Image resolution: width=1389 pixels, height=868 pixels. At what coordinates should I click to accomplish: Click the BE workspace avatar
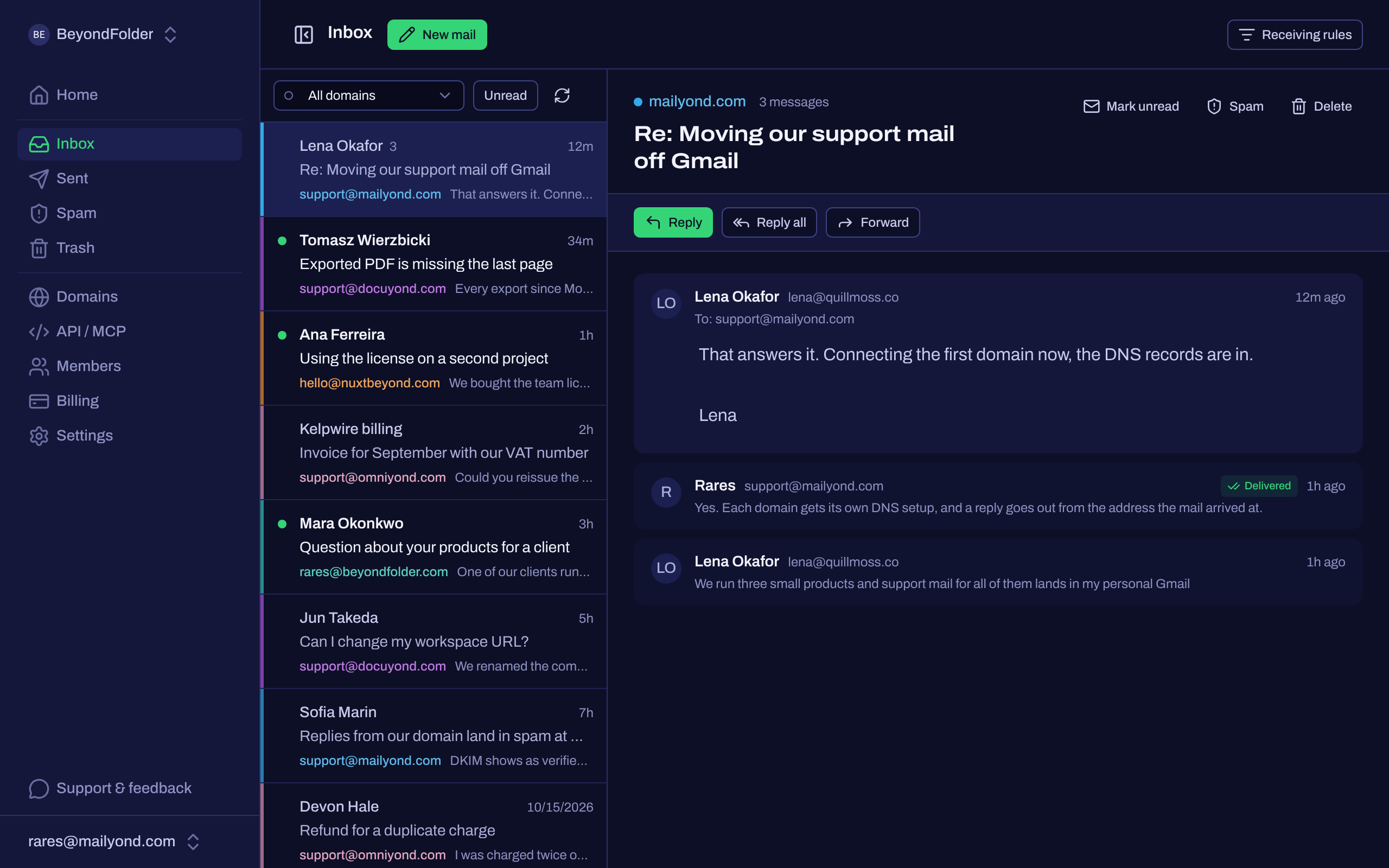[x=39, y=34]
